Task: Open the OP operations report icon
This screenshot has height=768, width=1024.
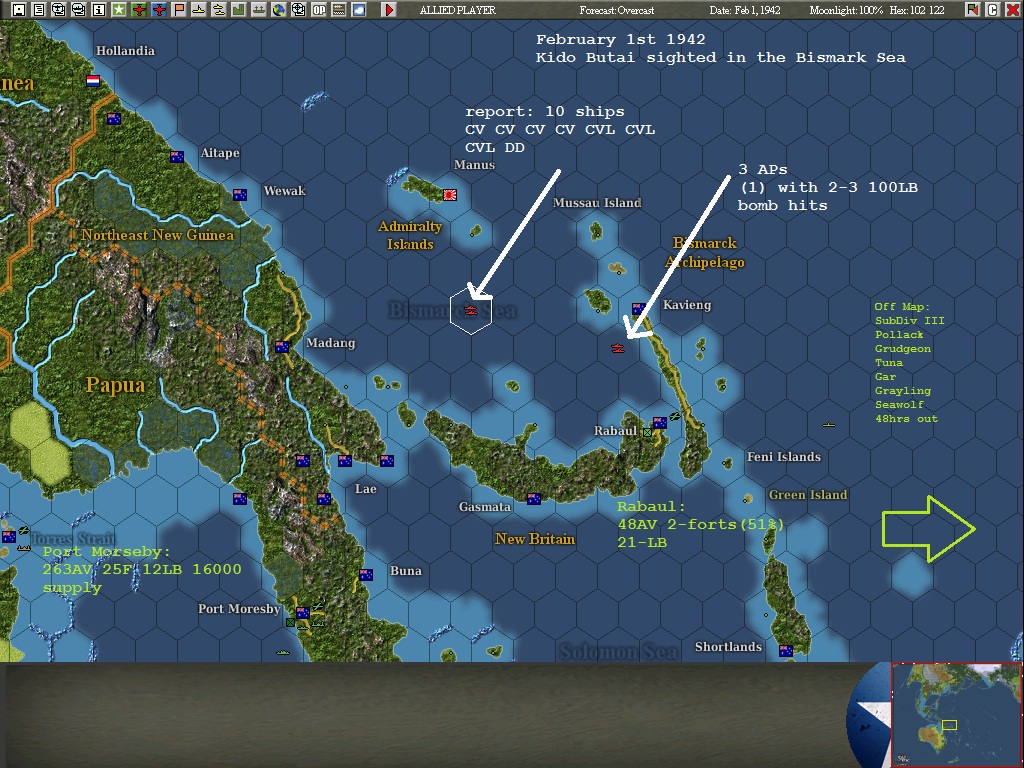Action: click(319, 9)
